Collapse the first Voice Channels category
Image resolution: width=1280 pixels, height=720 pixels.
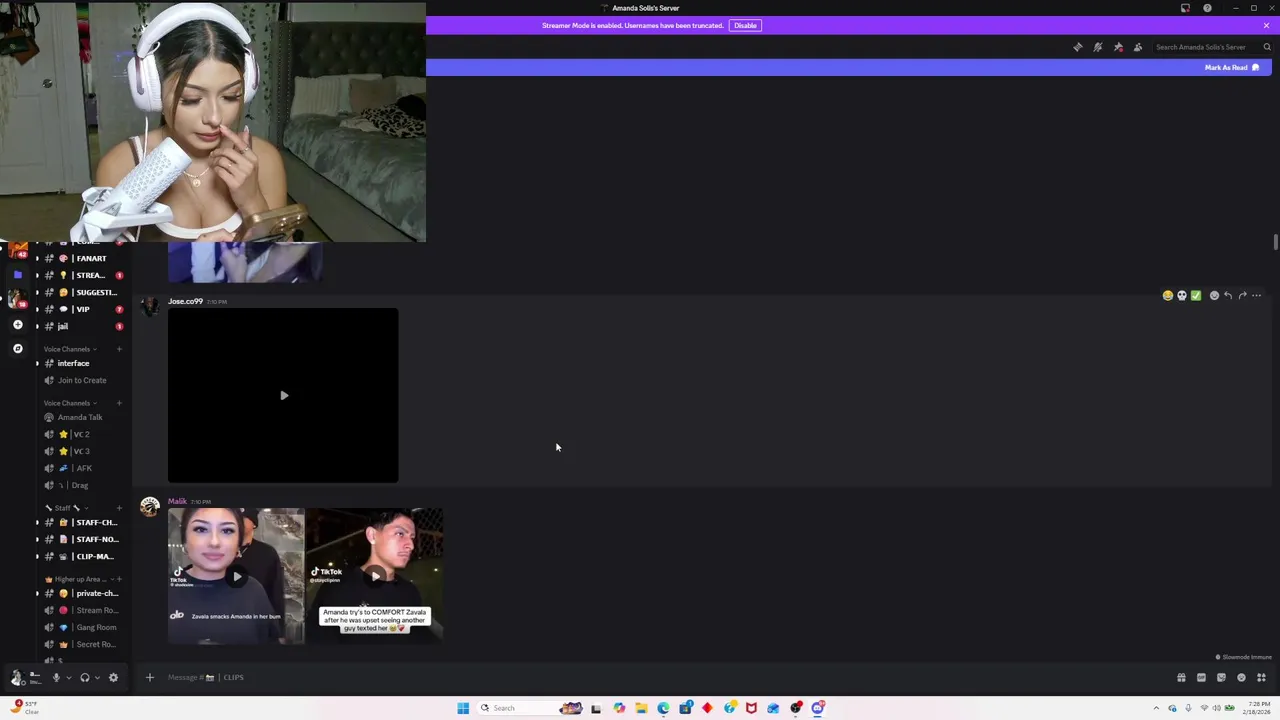[x=70, y=349]
